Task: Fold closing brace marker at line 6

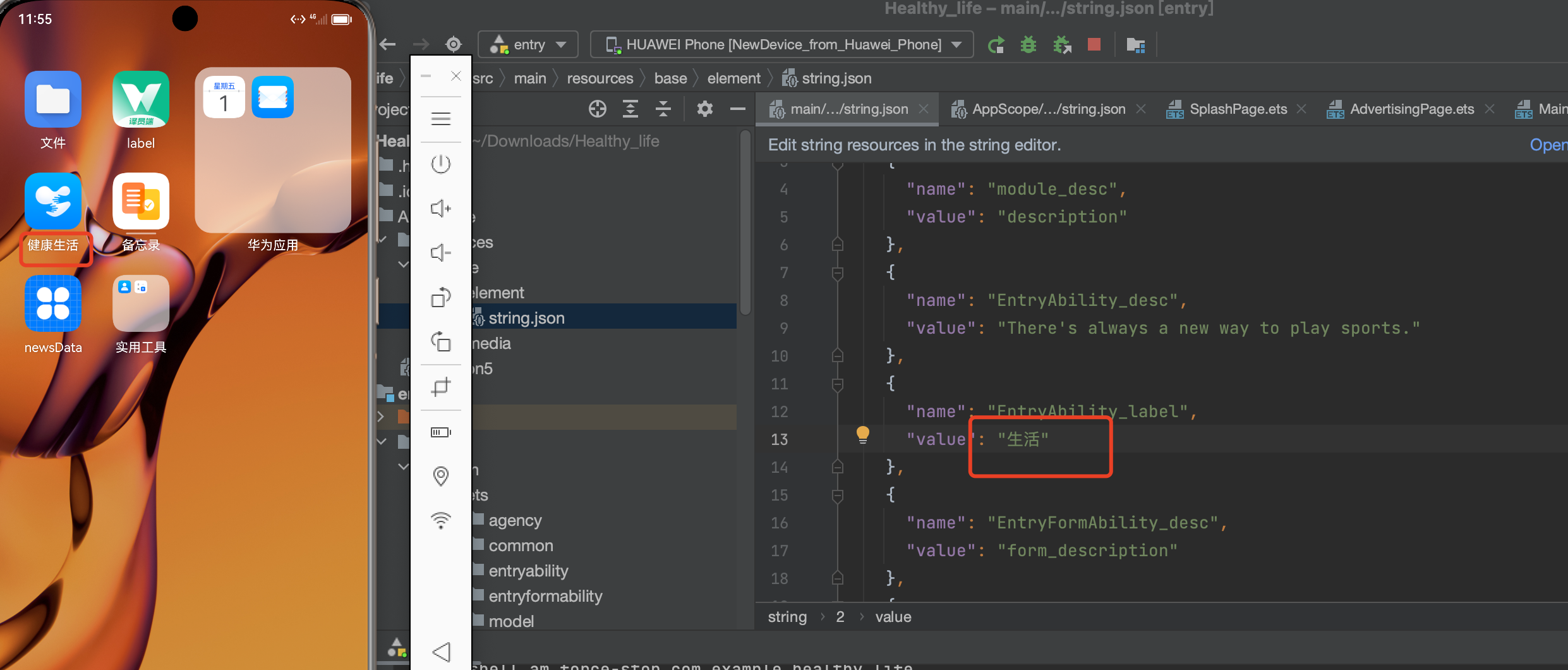Action: coord(838,244)
